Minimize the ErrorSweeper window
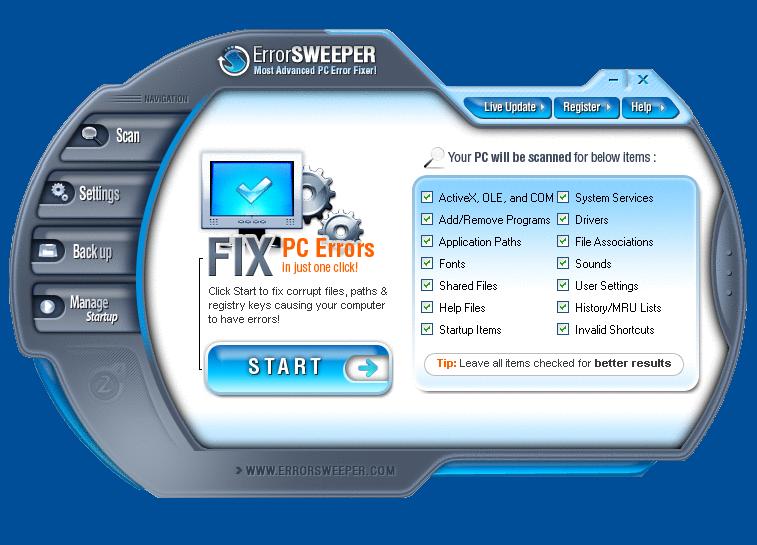The width and height of the screenshot is (757, 545). tap(614, 80)
